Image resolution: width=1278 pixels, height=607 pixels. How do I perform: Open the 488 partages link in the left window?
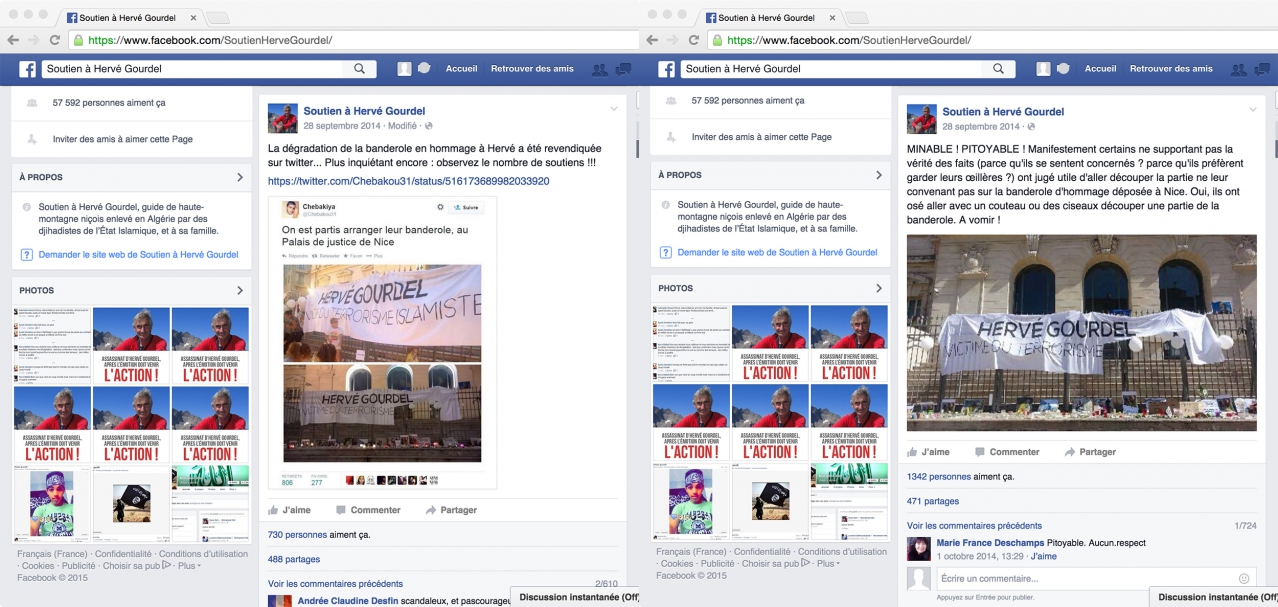click(294, 560)
